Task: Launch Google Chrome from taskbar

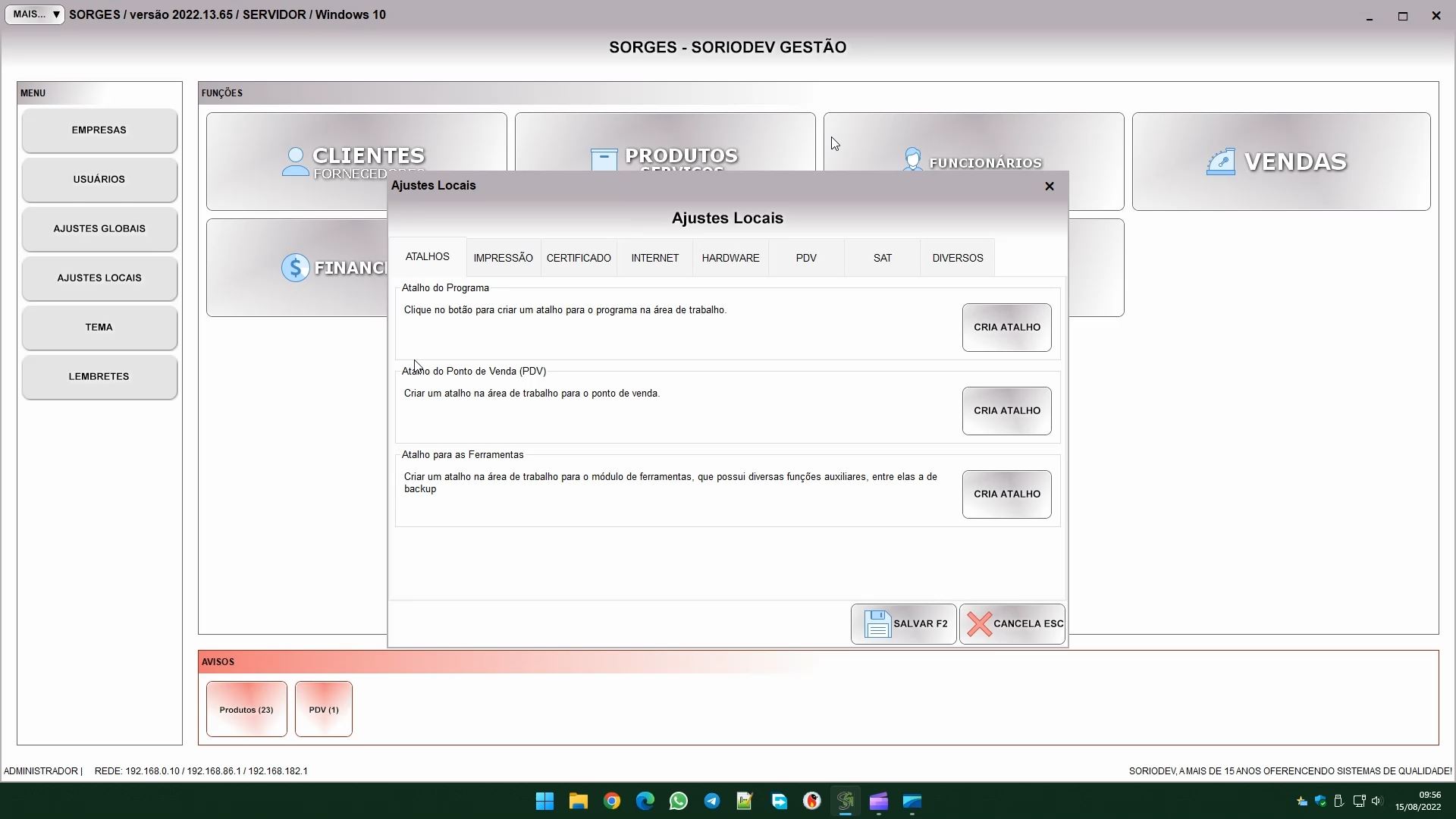Action: click(x=612, y=802)
